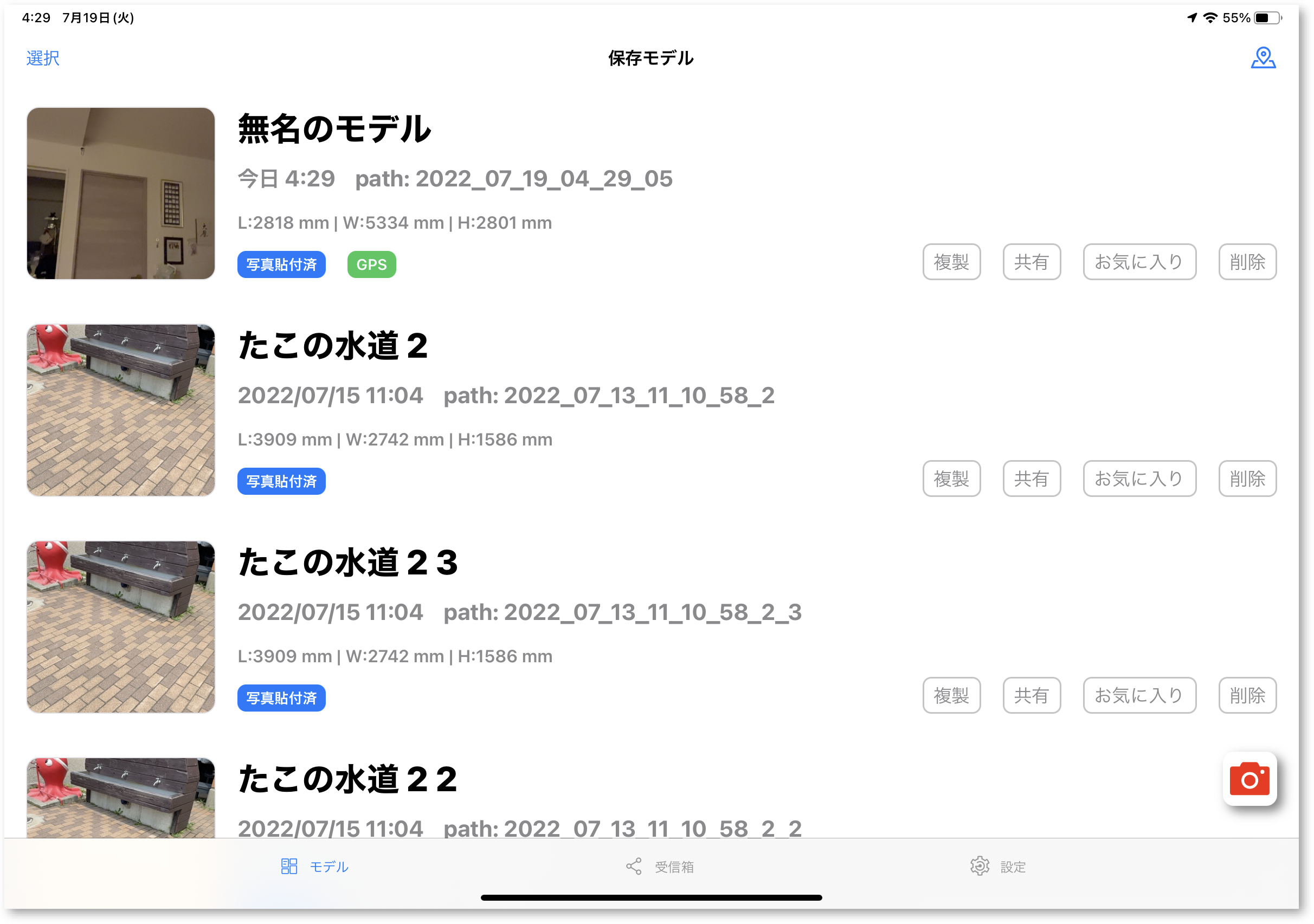Open the map location icon in header
Image resolution: width=1314 pixels, height=924 pixels.
[1263, 58]
